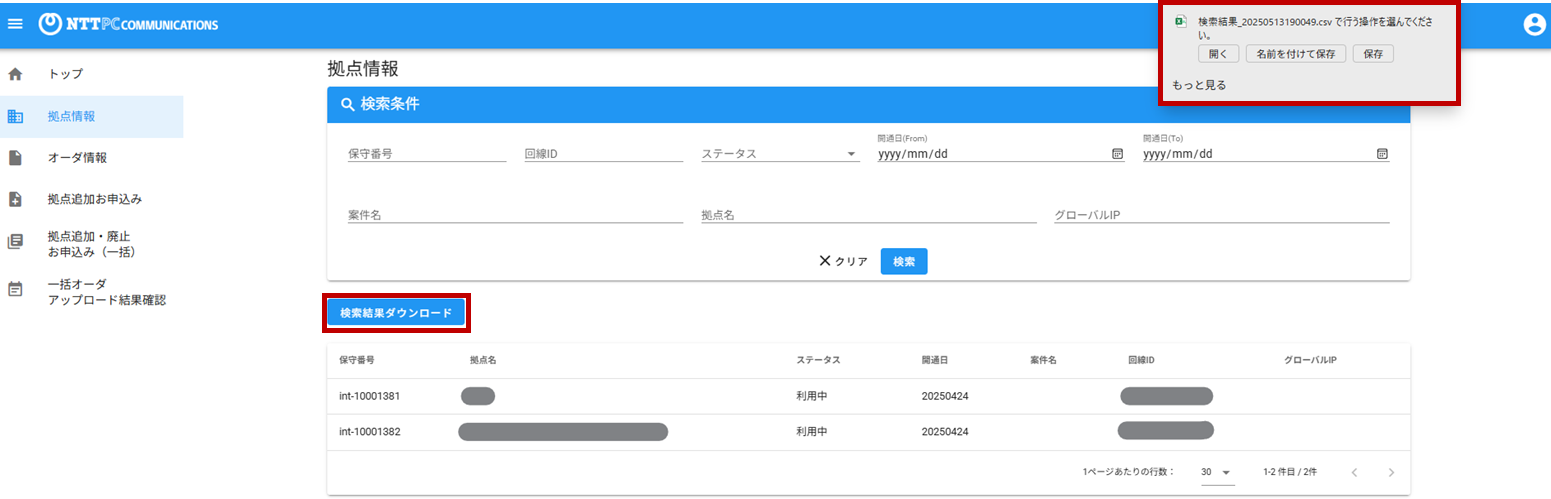Click the Excel file icon in download popup

1181,21
